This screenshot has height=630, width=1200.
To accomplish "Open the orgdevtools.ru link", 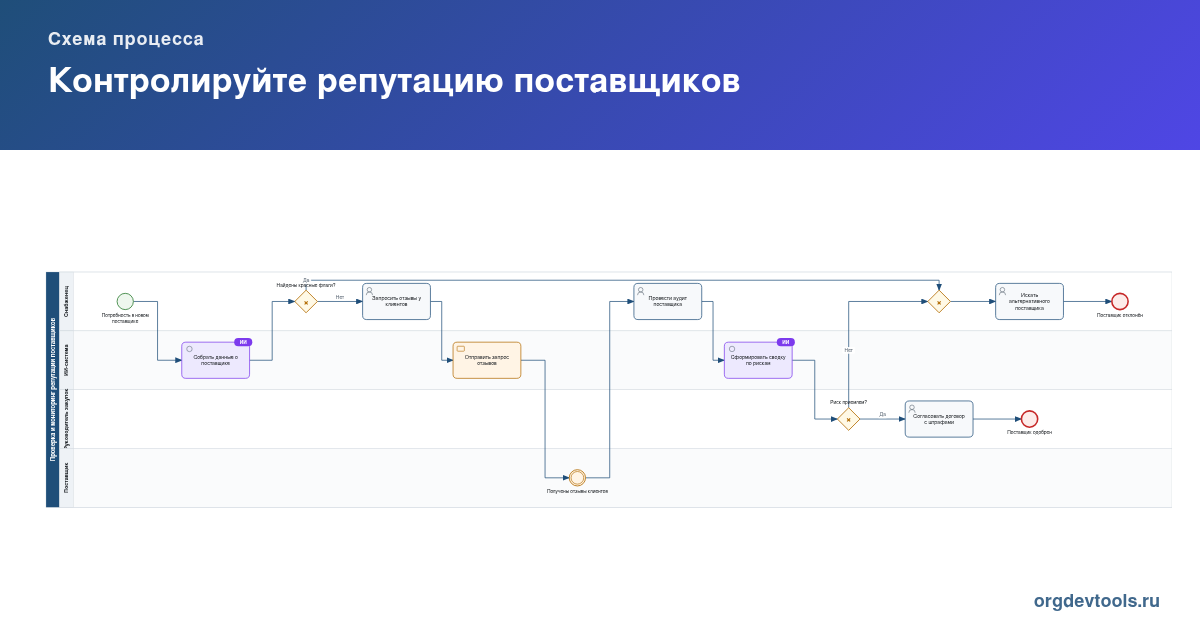I will (1097, 601).
